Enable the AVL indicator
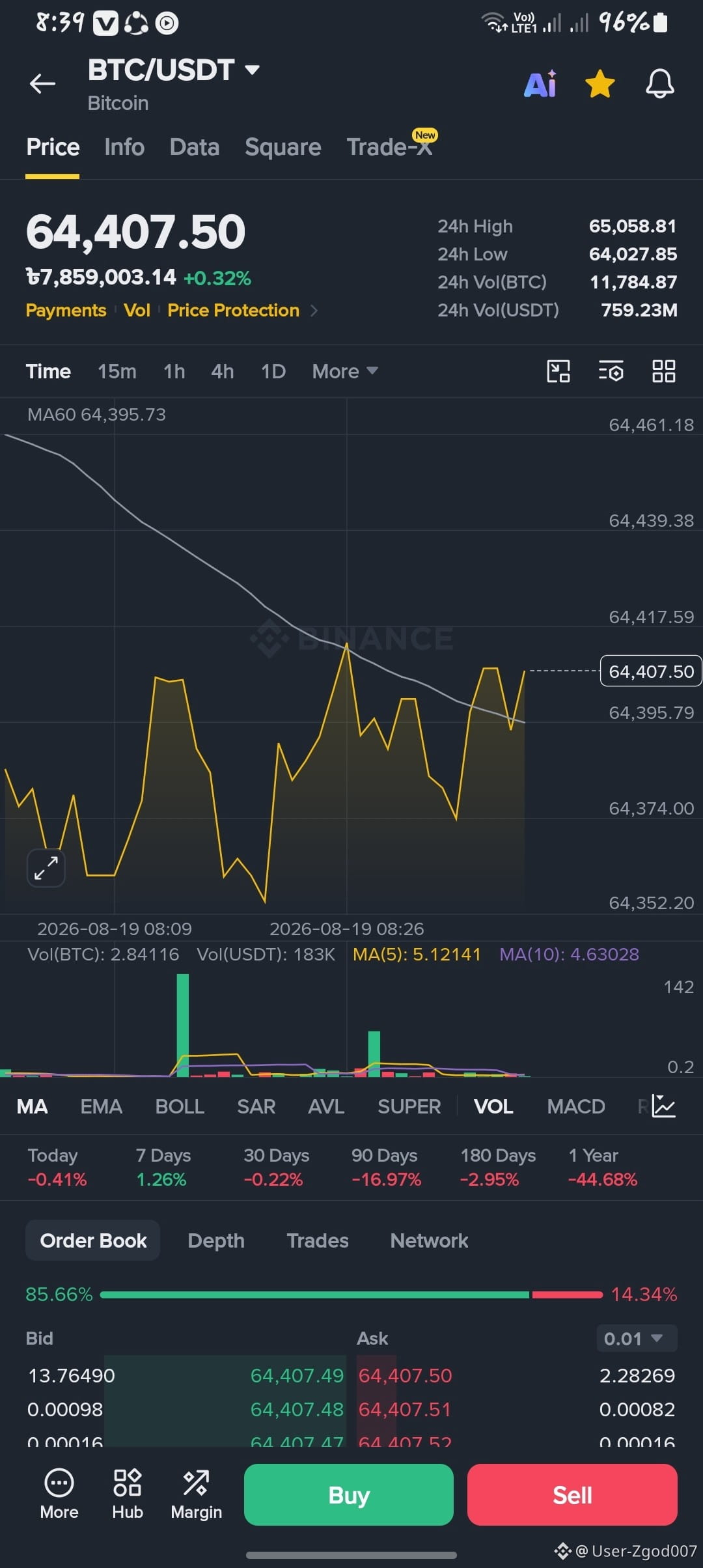The height and width of the screenshot is (1568, 703). tap(326, 1106)
